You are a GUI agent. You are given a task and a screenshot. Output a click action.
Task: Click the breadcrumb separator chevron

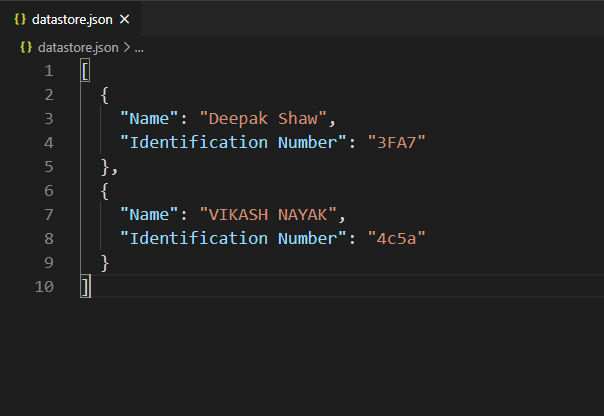click(x=128, y=47)
